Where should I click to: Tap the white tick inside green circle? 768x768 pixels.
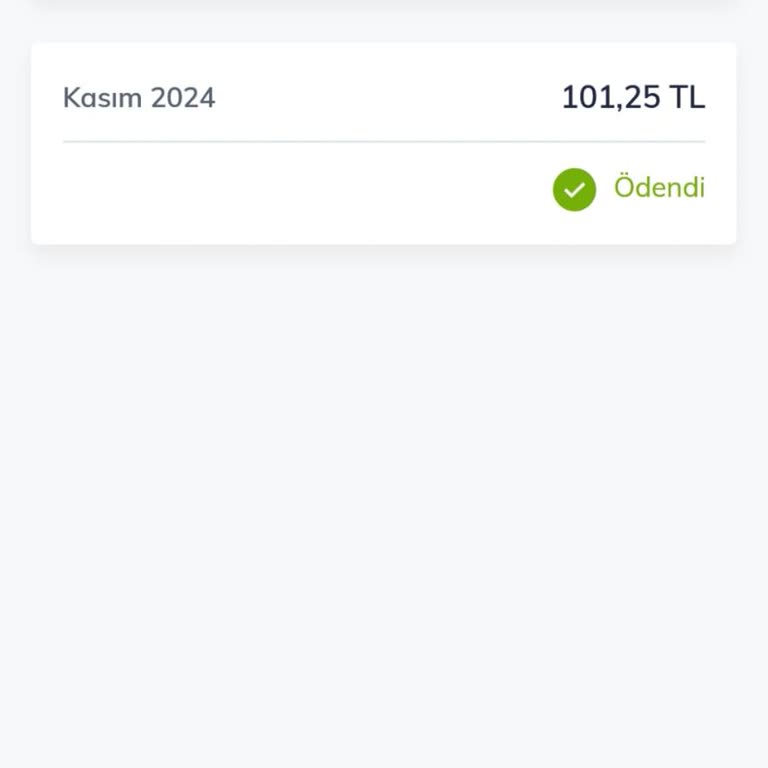tap(574, 190)
